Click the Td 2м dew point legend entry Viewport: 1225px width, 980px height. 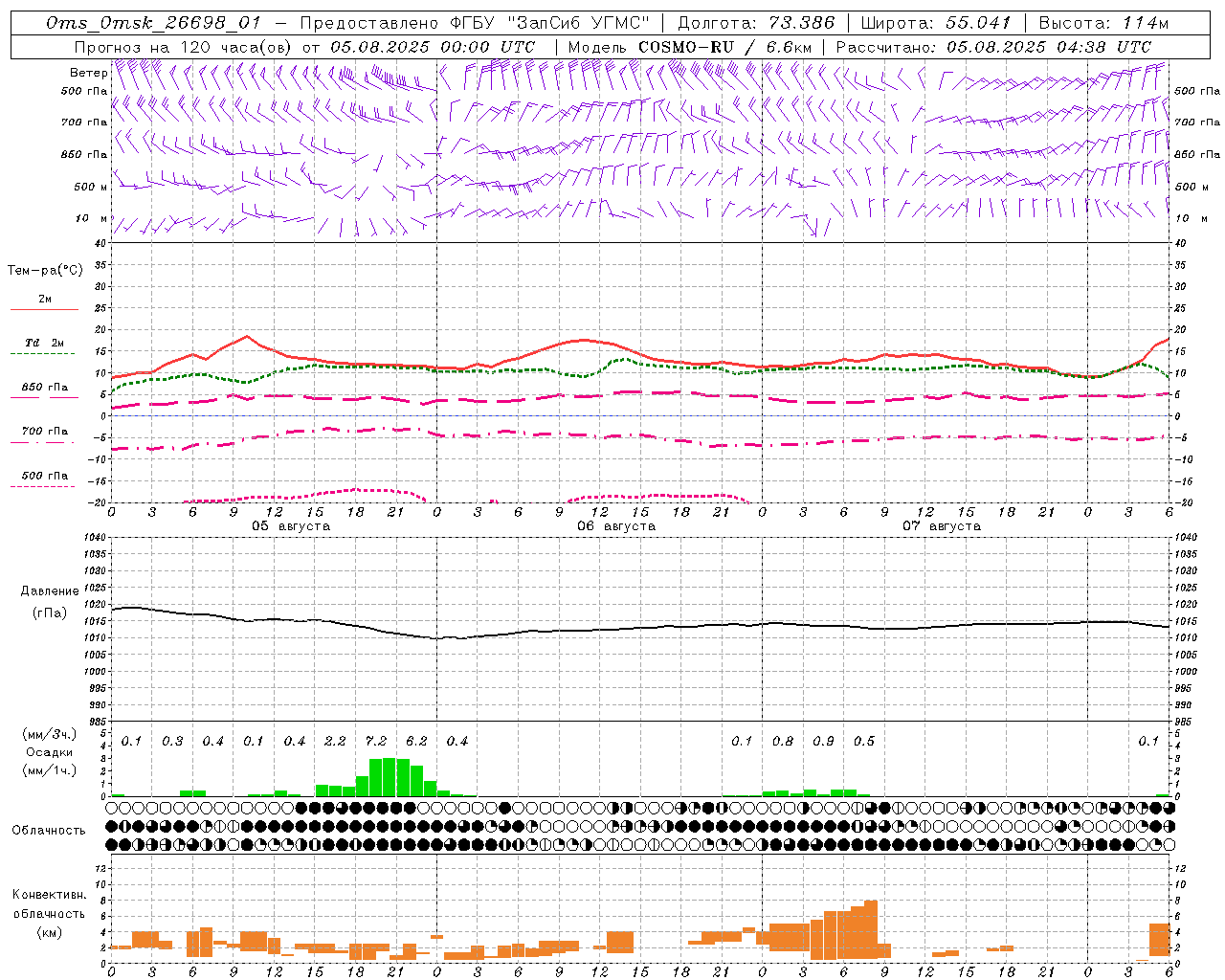(x=45, y=345)
